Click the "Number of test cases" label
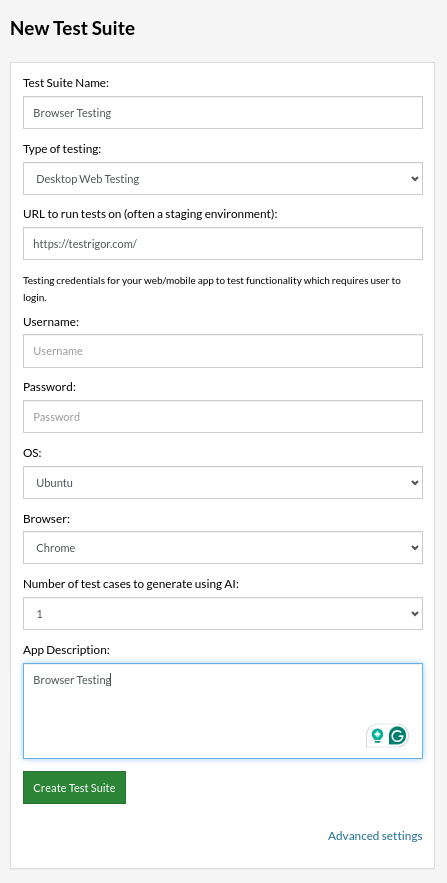 [x=131, y=585]
